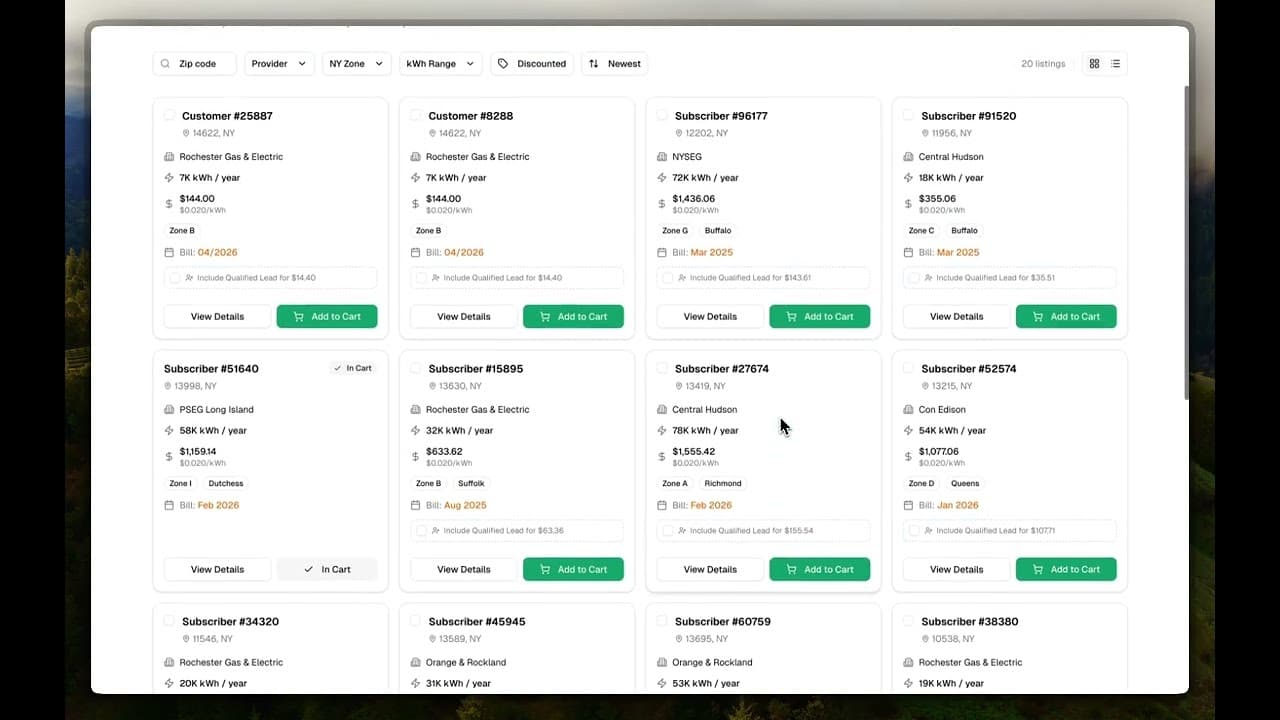Add Subscriber #96177 to cart

point(819,317)
